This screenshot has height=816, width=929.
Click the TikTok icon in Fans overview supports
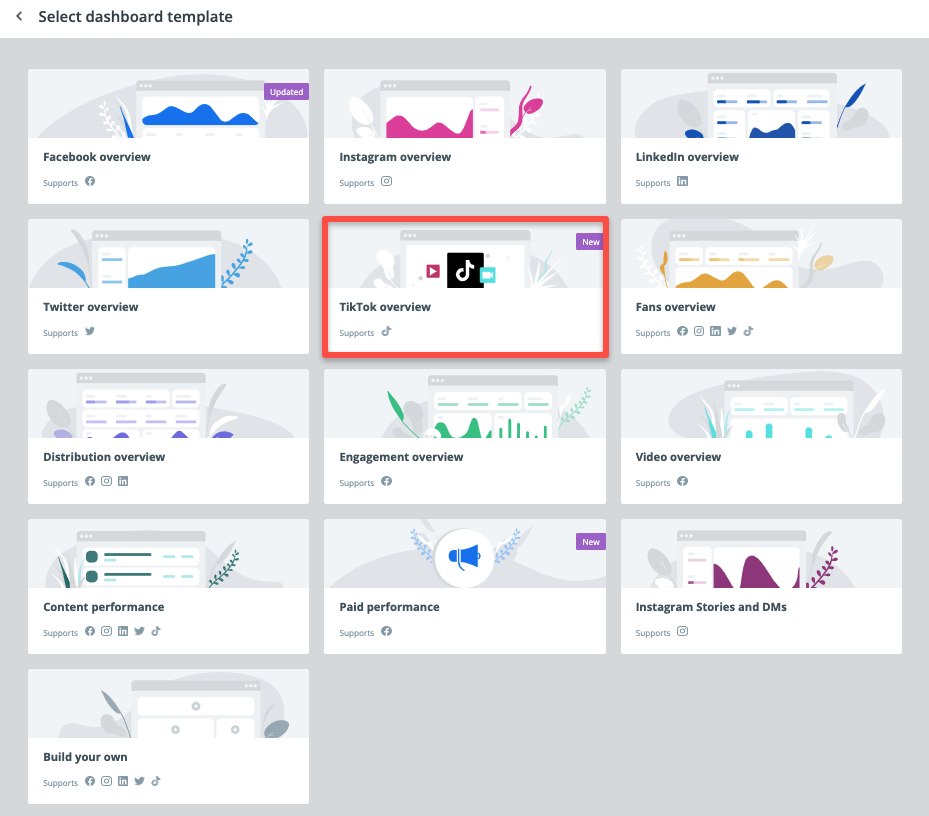coord(748,331)
